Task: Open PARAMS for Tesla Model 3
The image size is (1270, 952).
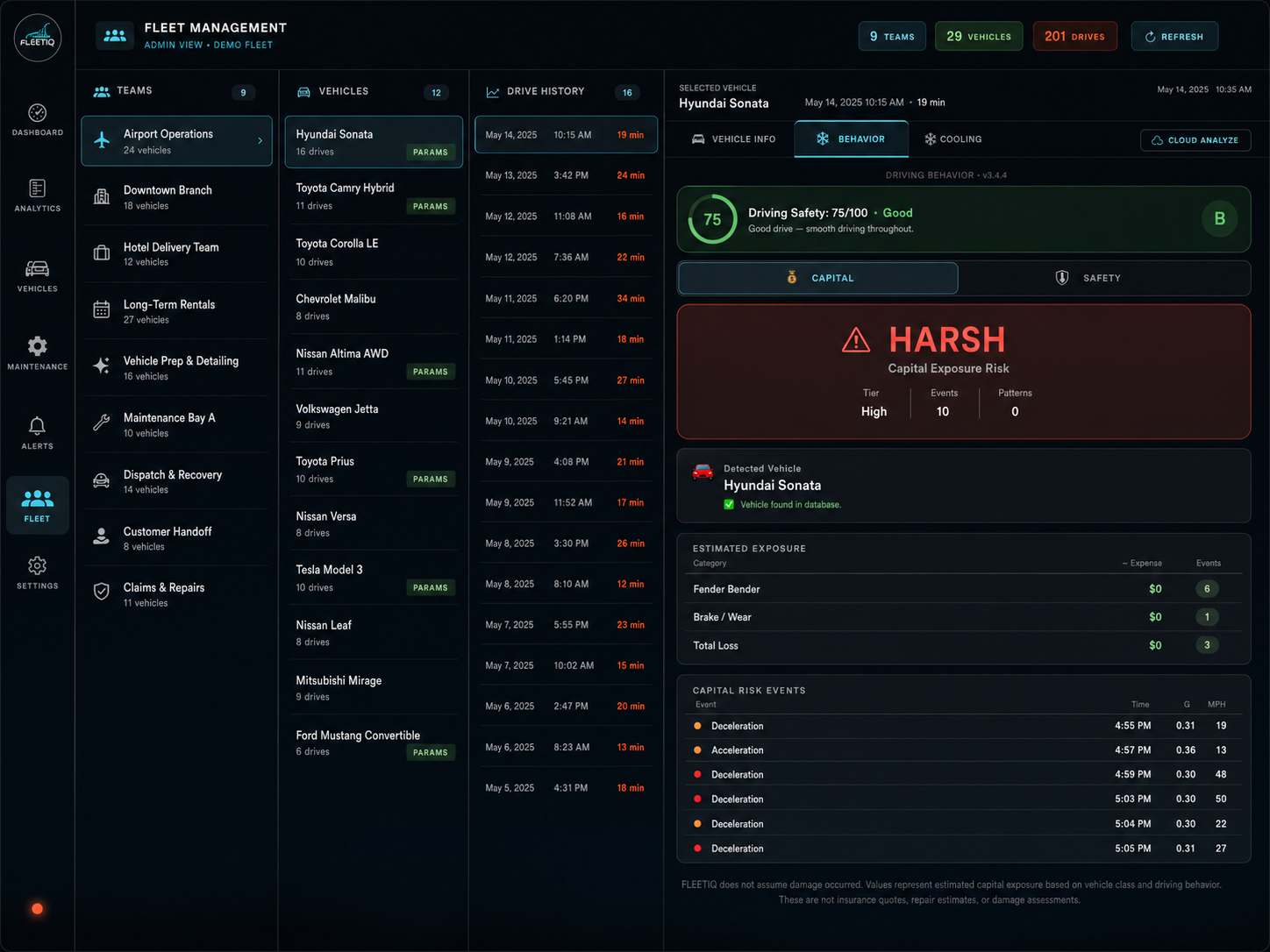Action: point(431,588)
